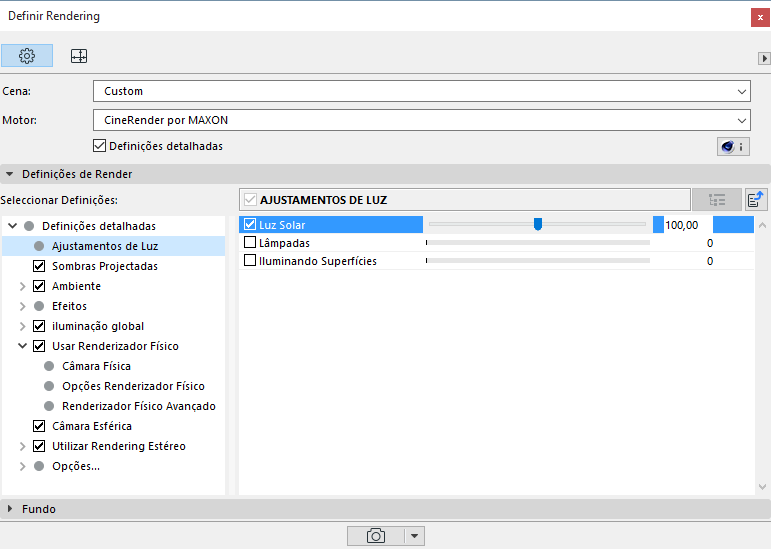
Task: Toggle iluminação global checkbox
Action: [39, 326]
